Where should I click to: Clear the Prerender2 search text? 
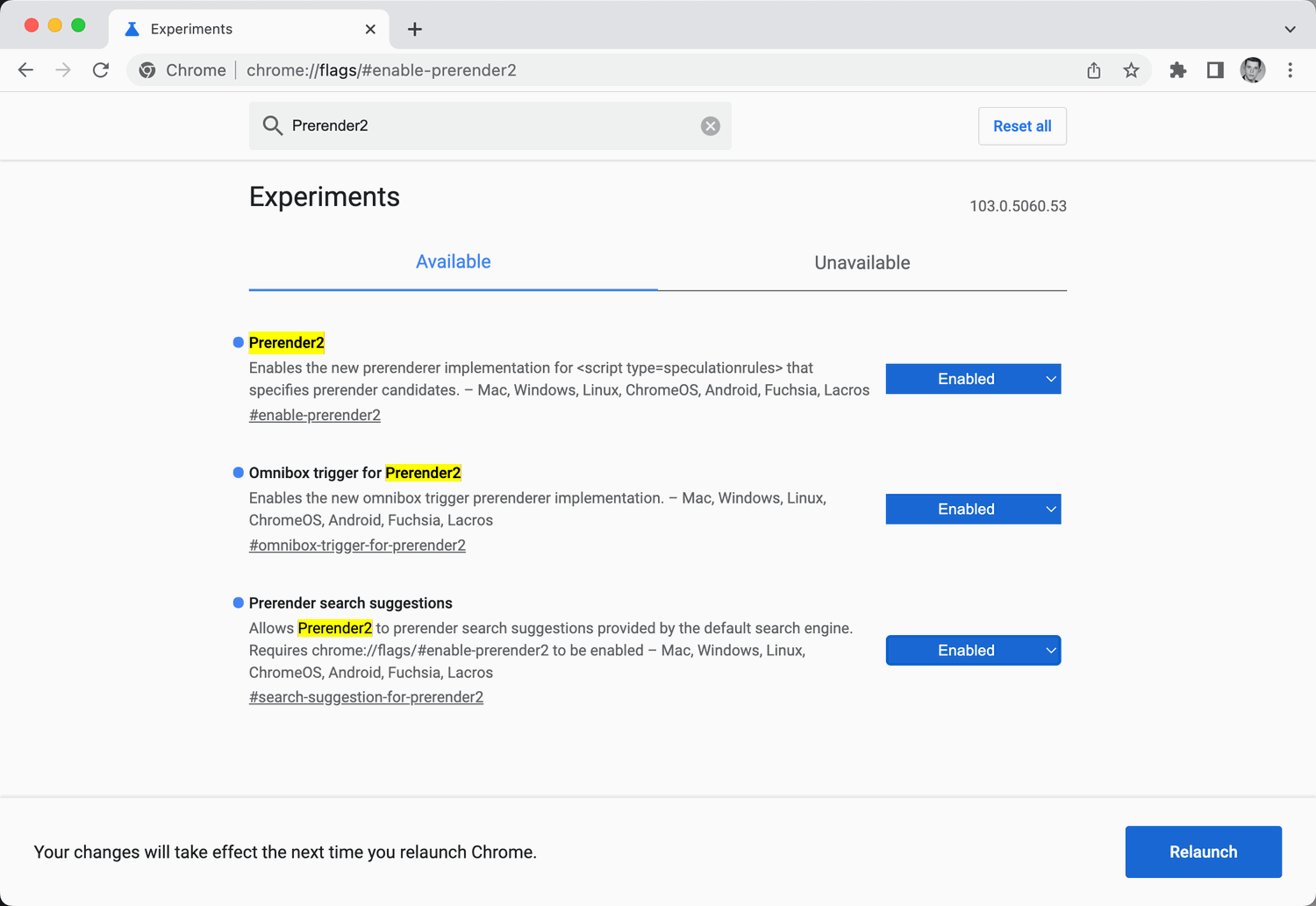tap(711, 126)
